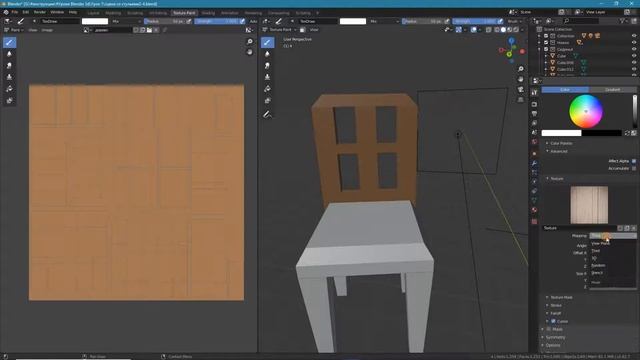Screen dimensions: 640x360
Task: Click the white primary color swatch
Action: [561, 133]
